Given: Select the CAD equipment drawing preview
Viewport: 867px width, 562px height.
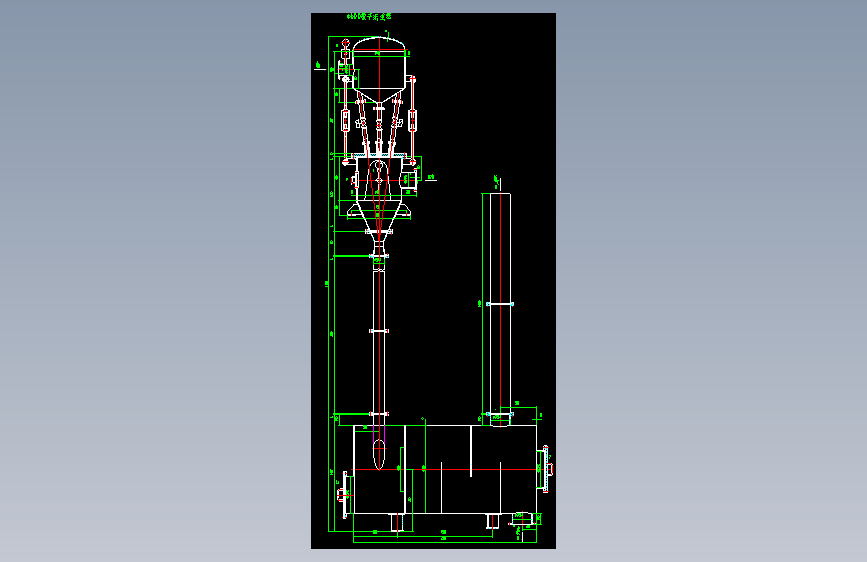Looking at the screenshot, I should pos(434,281).
